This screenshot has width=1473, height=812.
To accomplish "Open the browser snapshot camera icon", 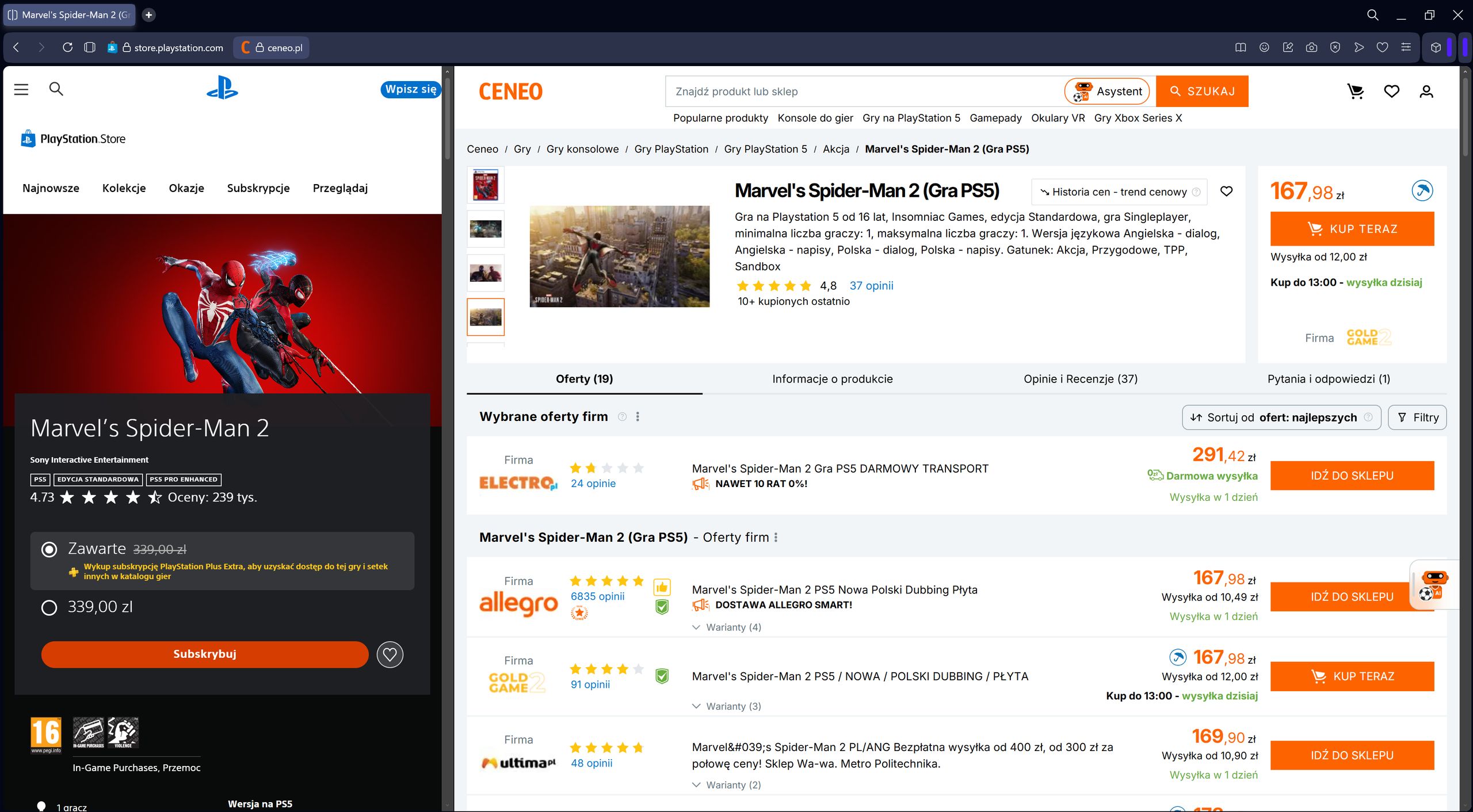I will [x=1311, y=48].
